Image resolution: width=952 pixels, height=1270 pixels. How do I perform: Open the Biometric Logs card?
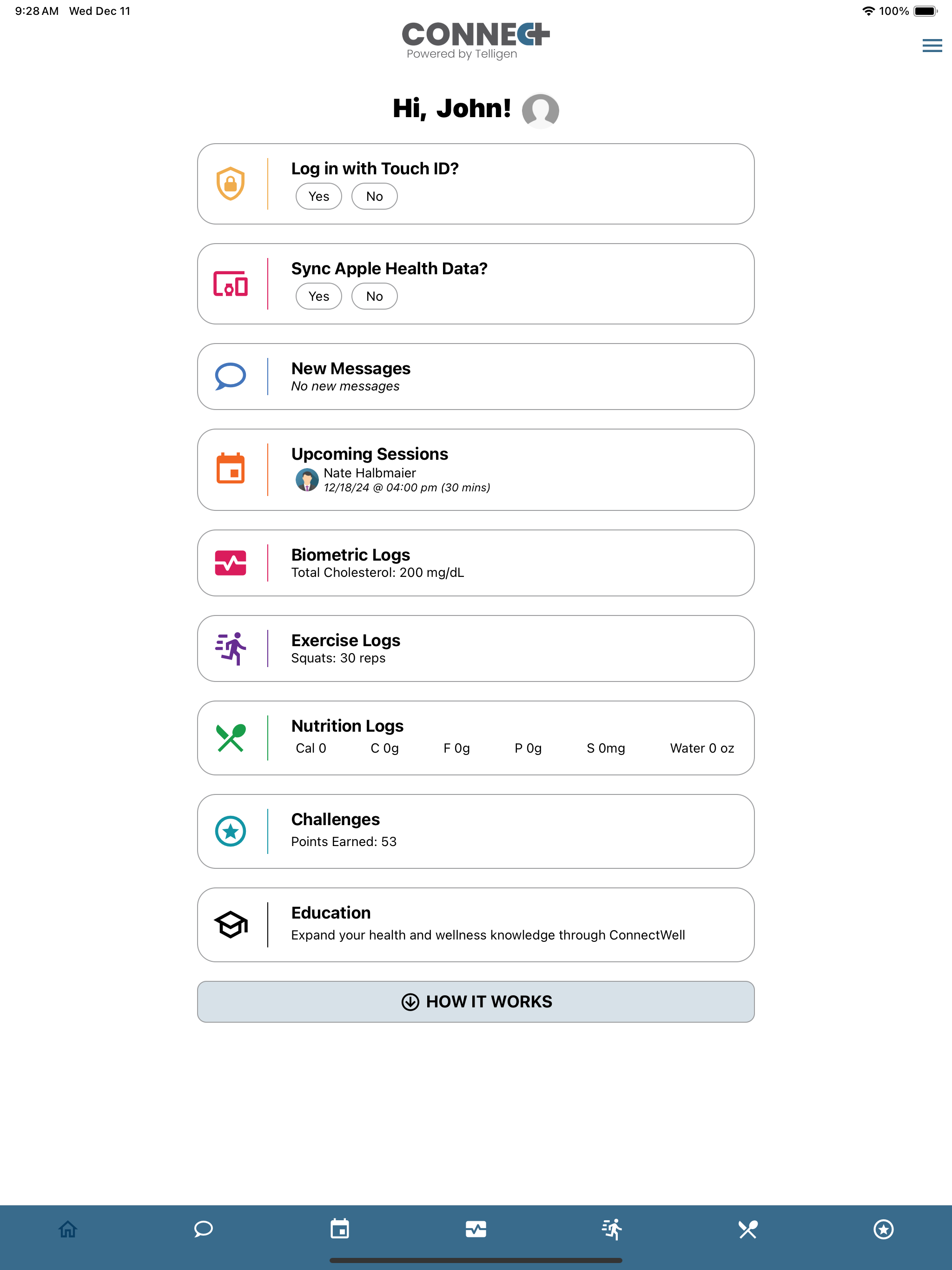[476, 562]
